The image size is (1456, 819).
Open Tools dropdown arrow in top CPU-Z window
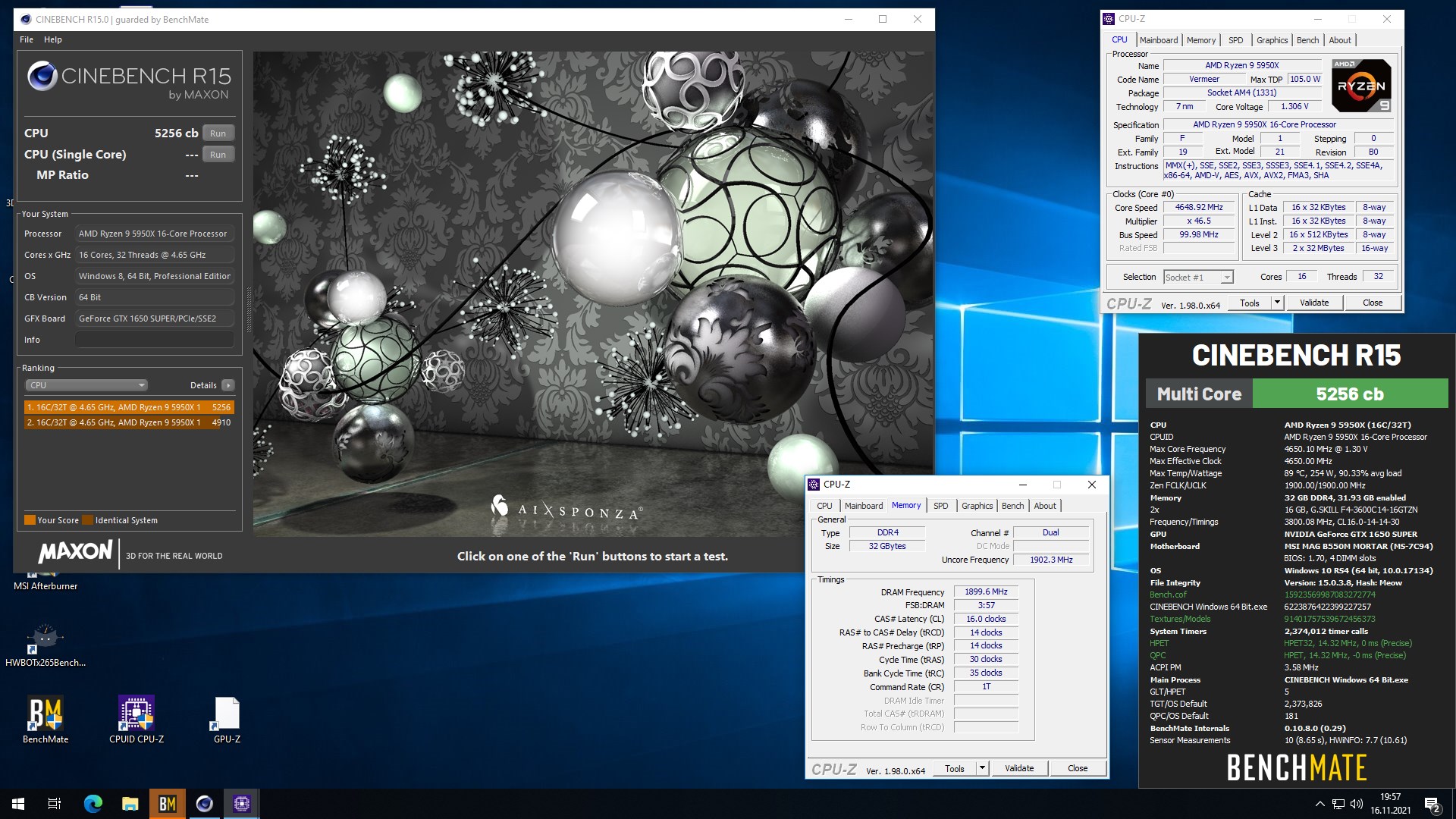coord(1277,303)
